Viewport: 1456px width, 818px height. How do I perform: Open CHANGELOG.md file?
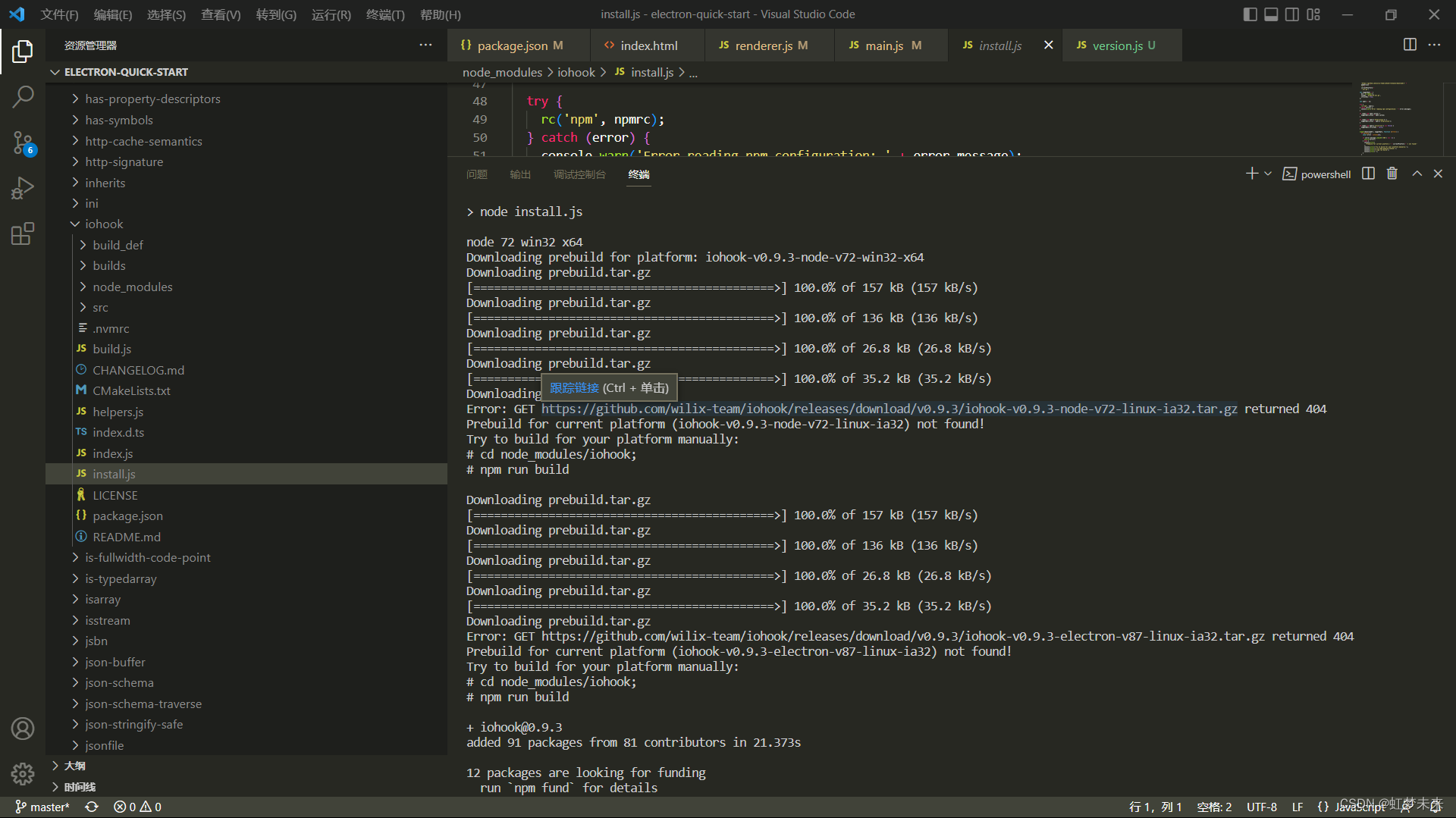(246, 370)
